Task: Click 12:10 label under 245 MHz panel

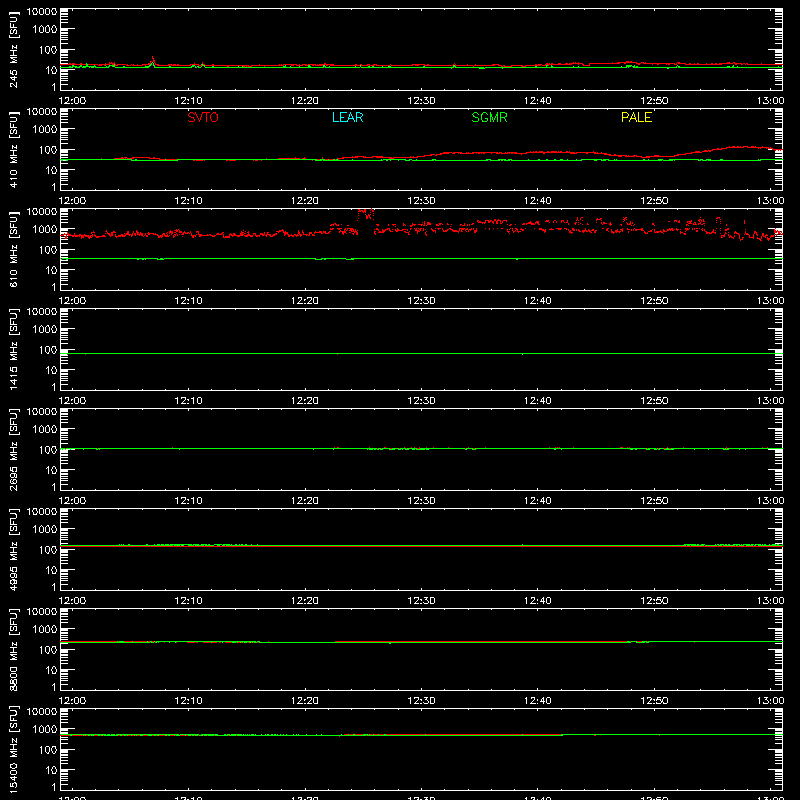Action: pos(188,101)
